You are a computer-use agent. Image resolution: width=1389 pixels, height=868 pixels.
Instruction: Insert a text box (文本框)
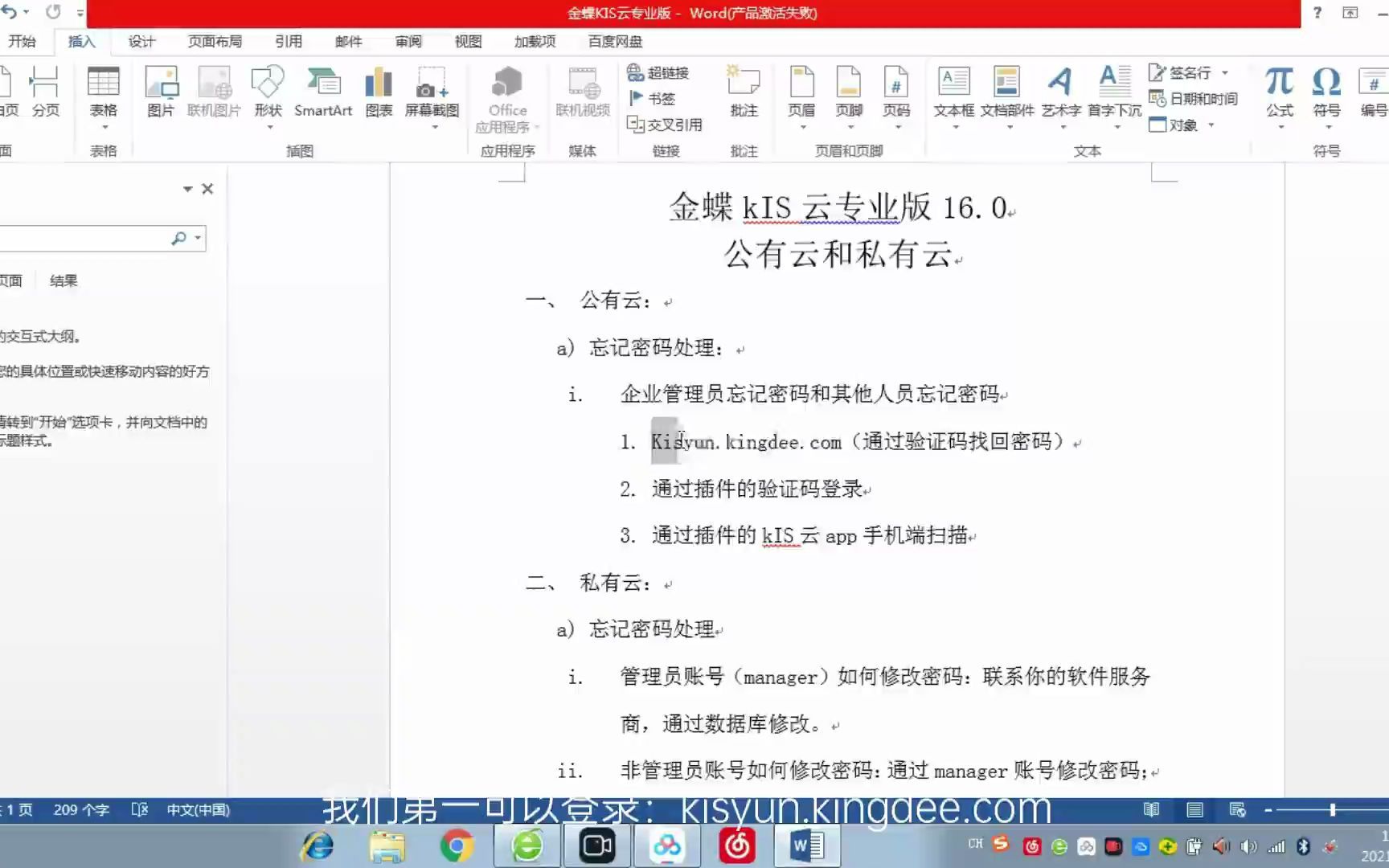coord(954,96)
